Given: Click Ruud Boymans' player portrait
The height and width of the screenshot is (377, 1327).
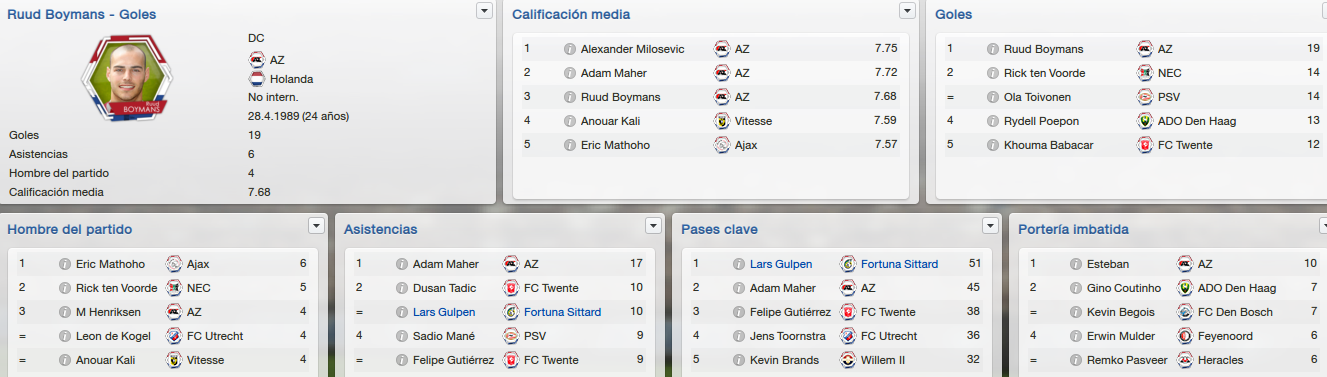Looking at the screenshot, I should coord(127,75).
